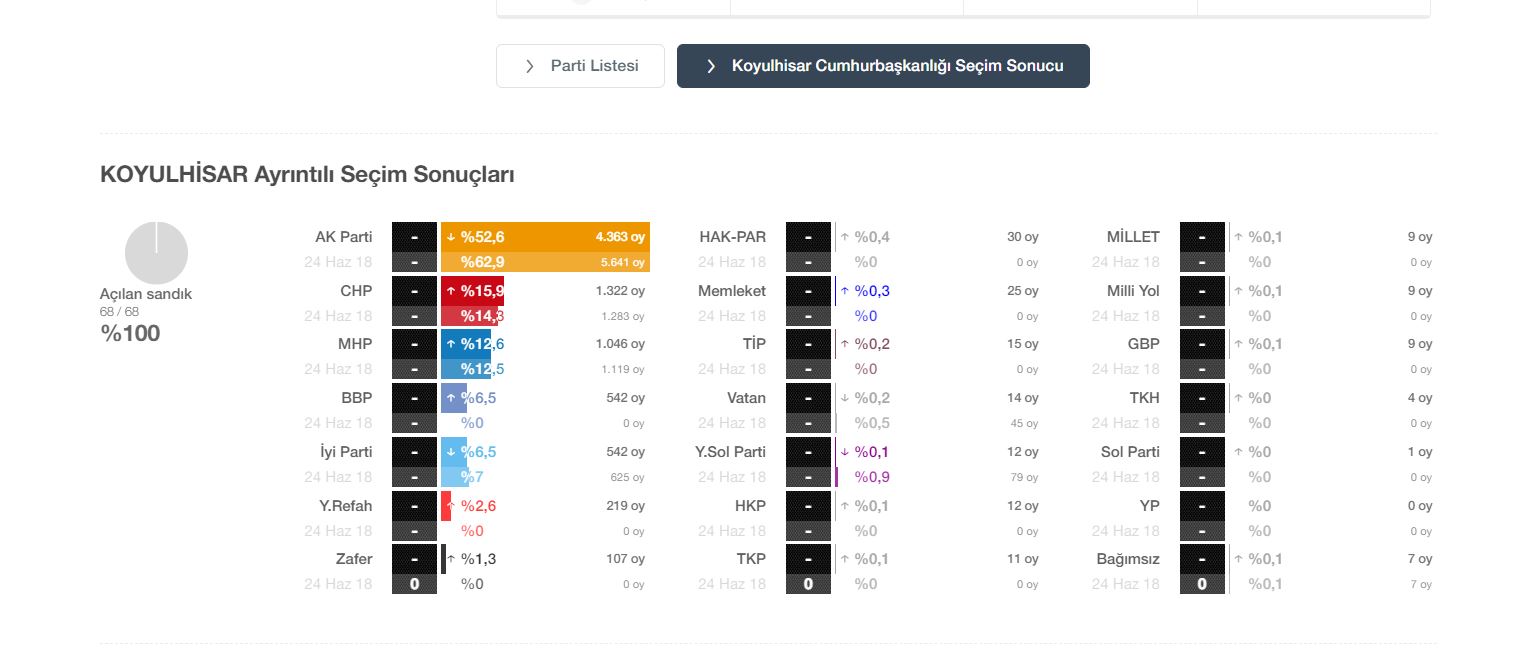Select the GBP party name
This screenshot has width=1534, height=665.
[1144, 344]
